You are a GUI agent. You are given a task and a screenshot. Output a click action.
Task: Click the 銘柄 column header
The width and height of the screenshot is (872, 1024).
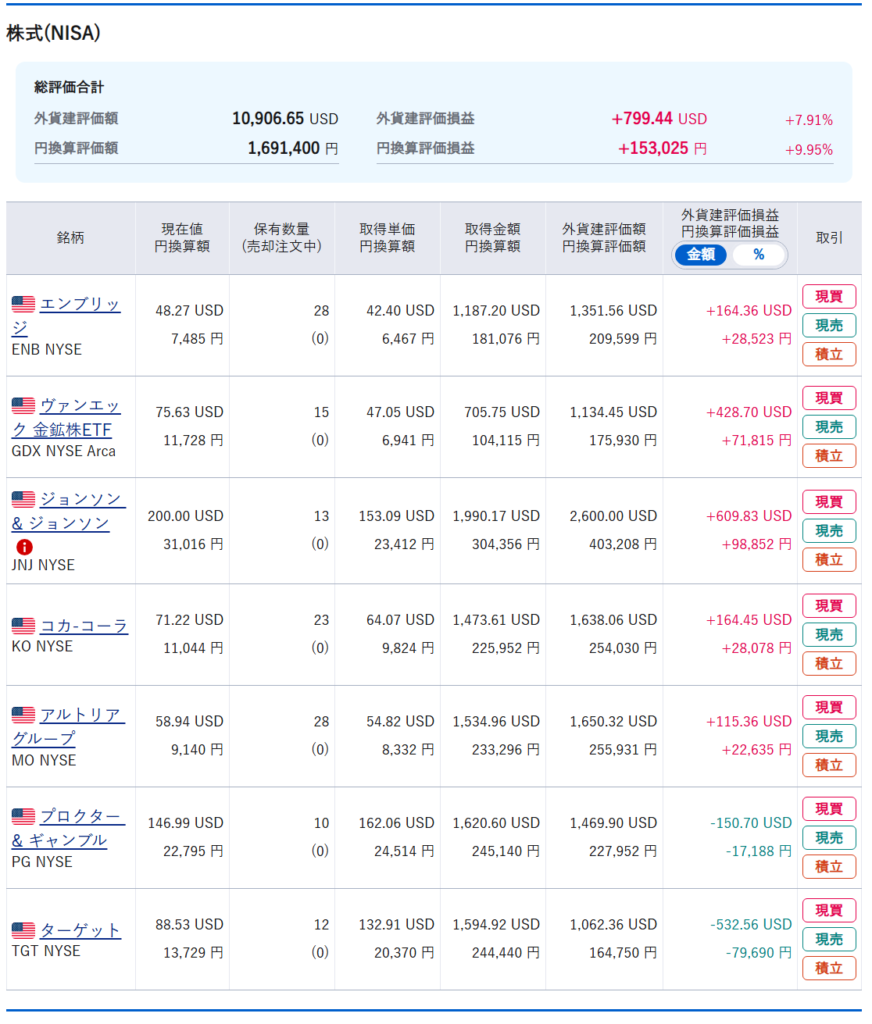click(x=70, y=238)
